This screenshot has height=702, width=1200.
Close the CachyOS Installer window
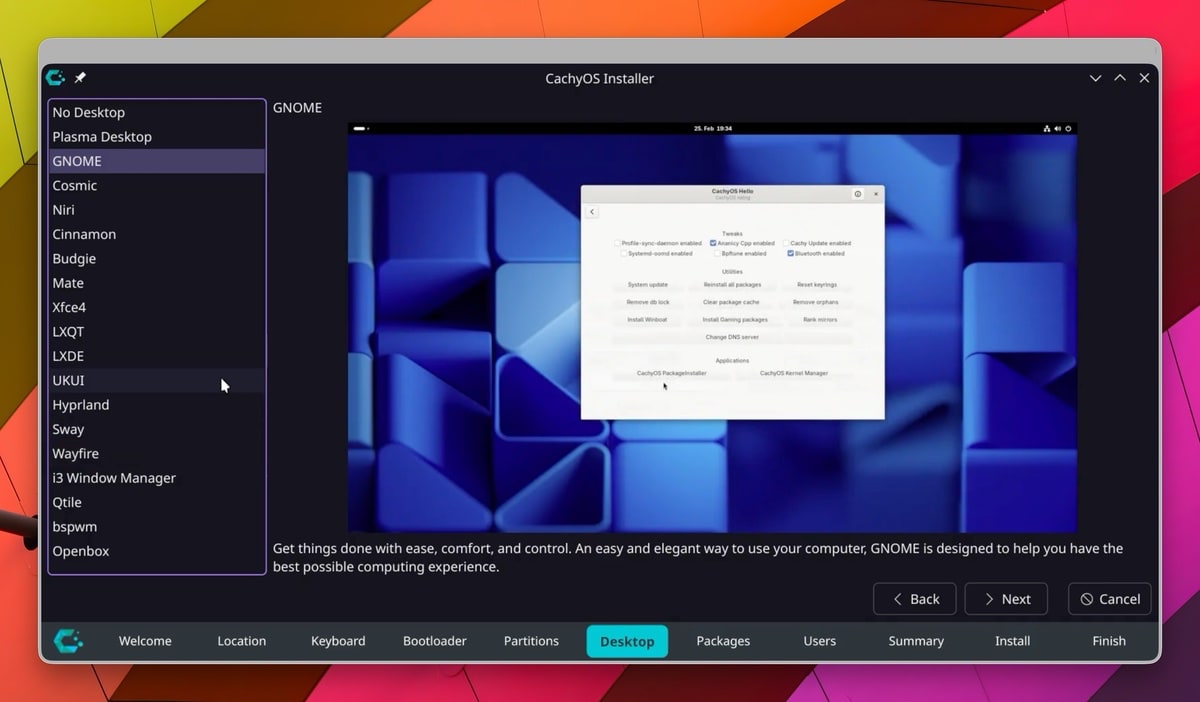(x=1144, y=78)
